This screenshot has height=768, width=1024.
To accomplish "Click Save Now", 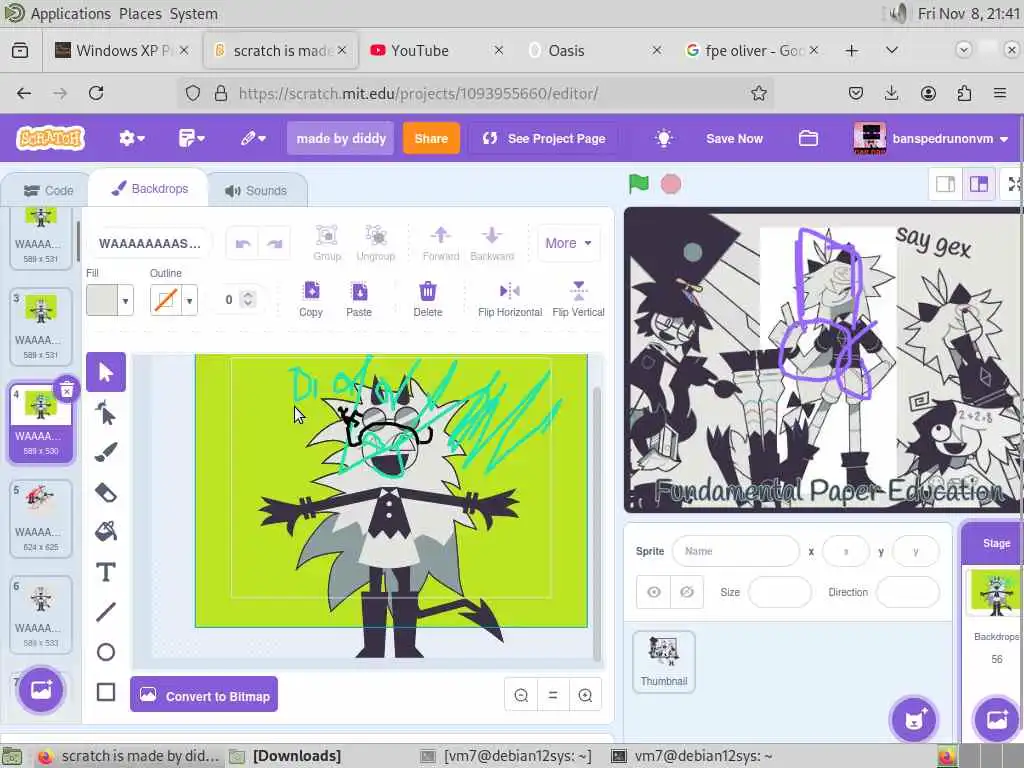I will tap(734, 138).
